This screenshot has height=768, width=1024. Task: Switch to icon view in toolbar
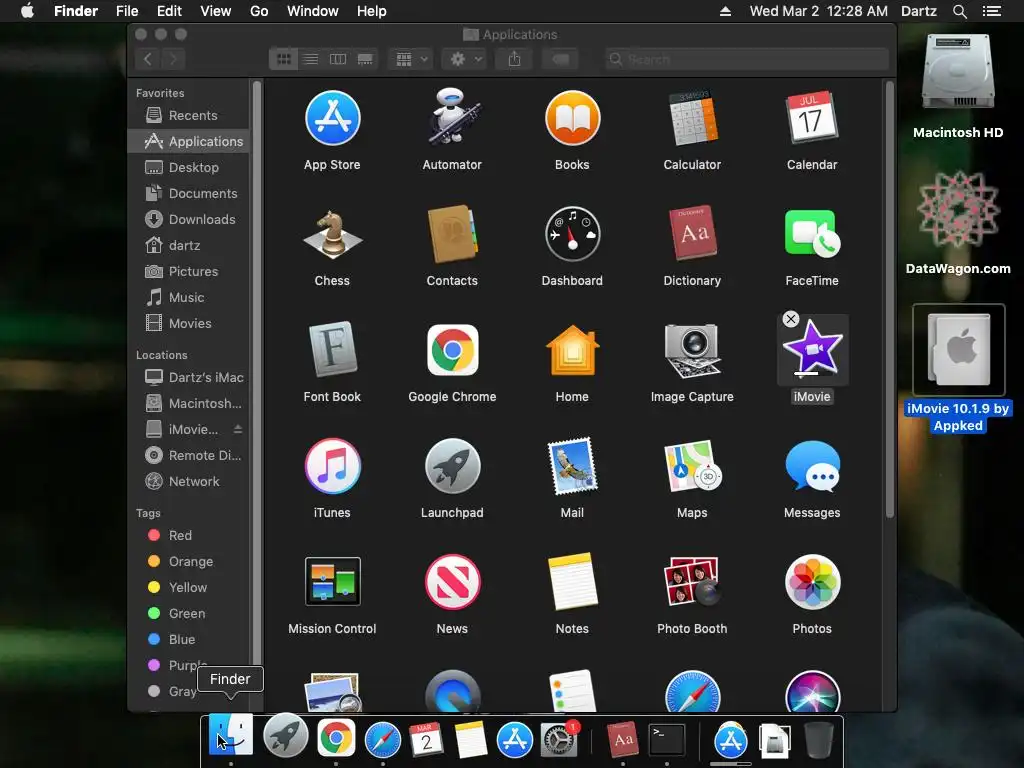pos(283,59)
